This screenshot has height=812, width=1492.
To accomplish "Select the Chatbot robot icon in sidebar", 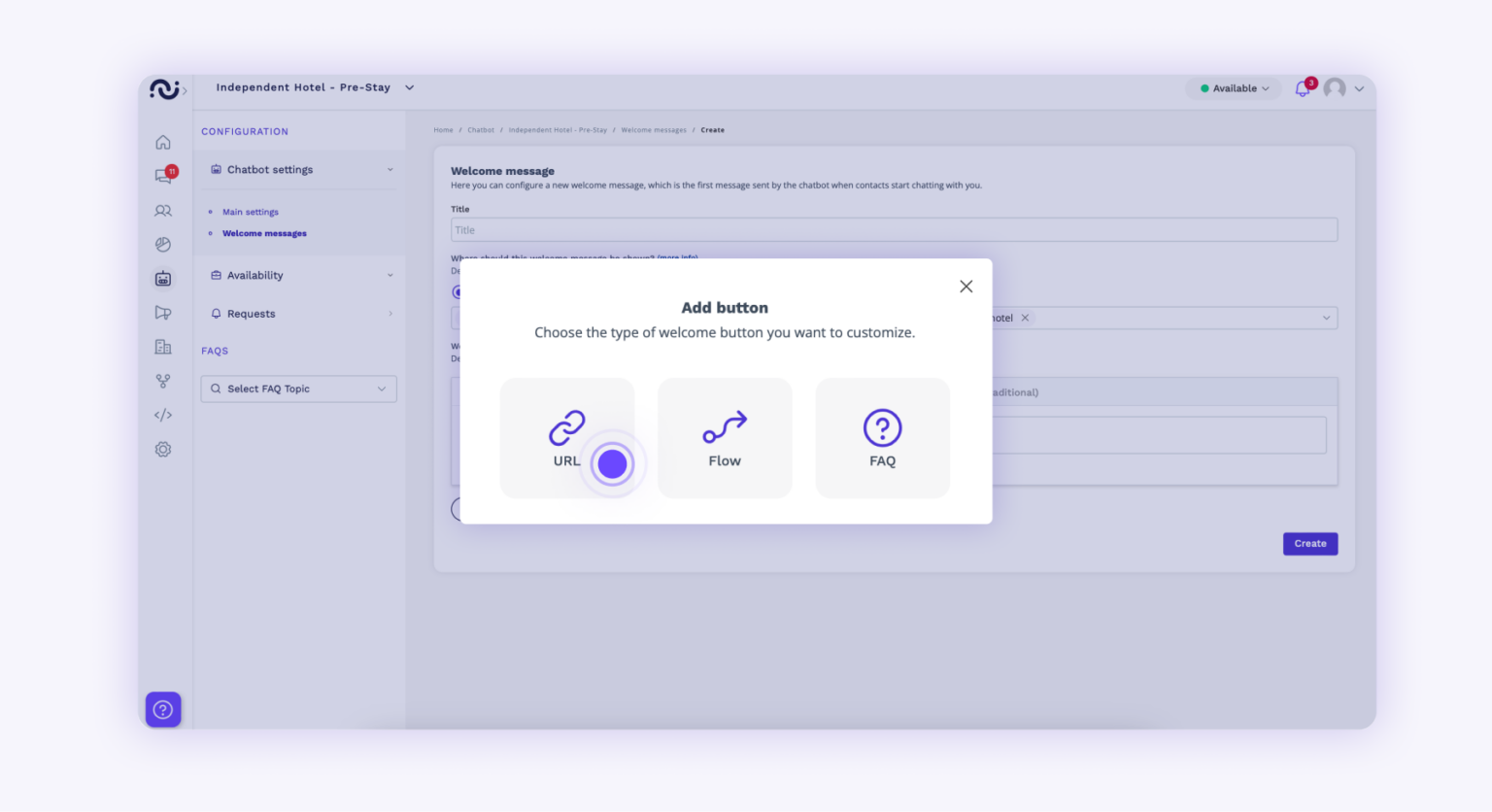I will click(x=162, y=278).
